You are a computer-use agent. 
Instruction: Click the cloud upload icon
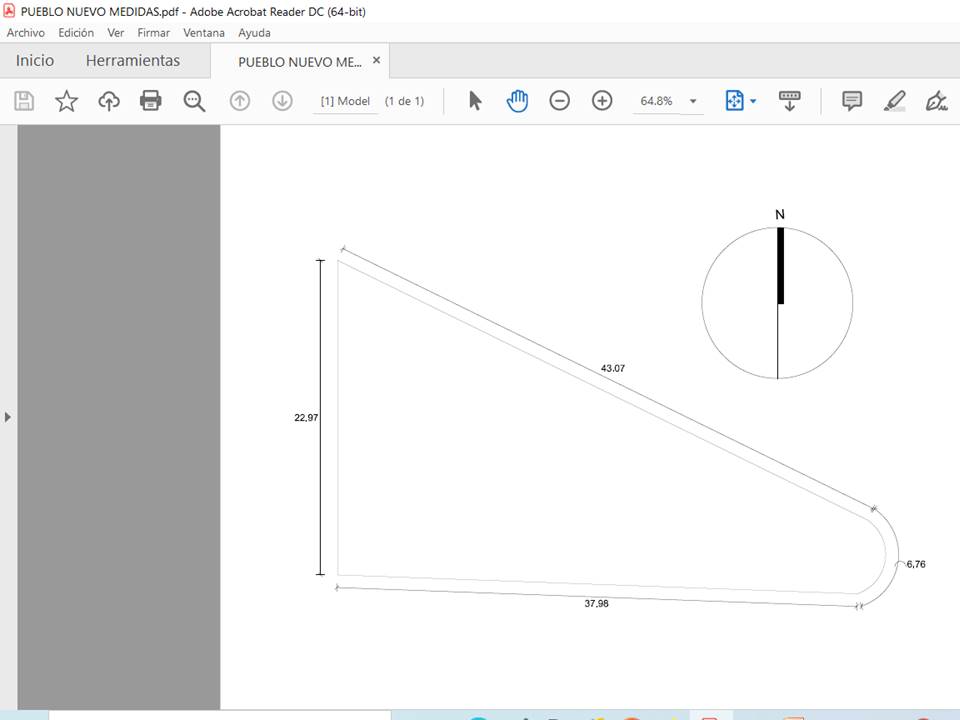[x=109, y=101]
